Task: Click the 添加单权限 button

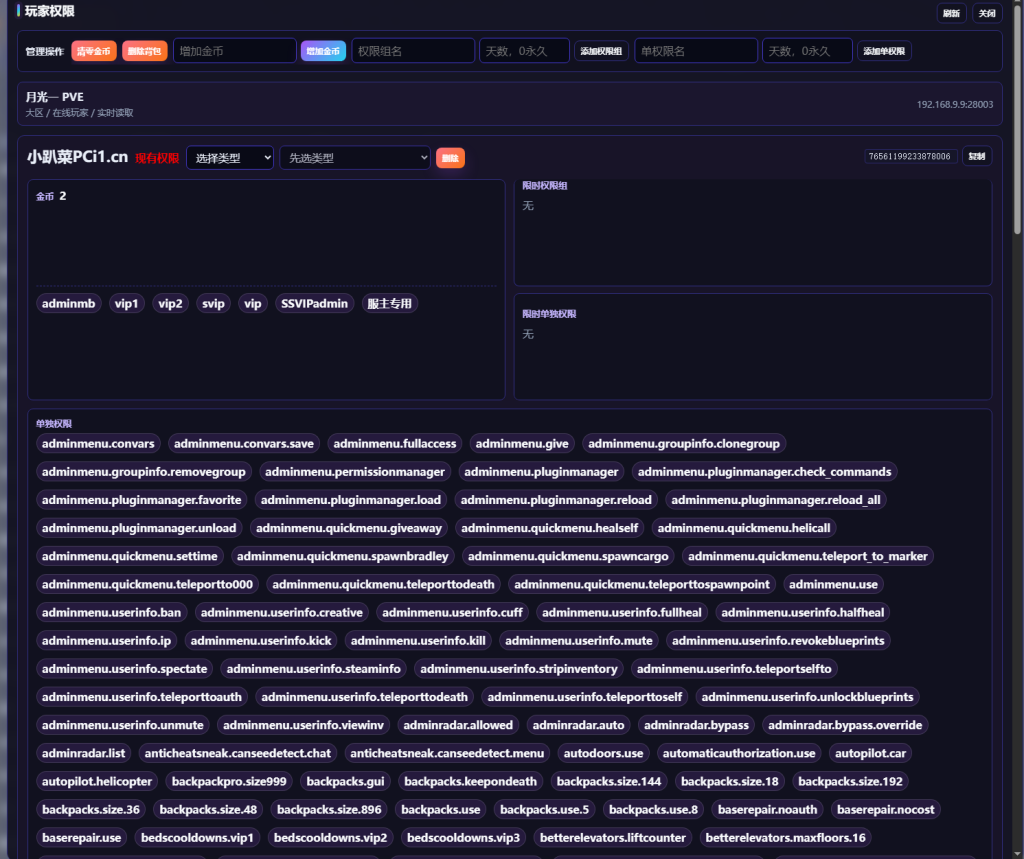Action: (x=884, y=51)
